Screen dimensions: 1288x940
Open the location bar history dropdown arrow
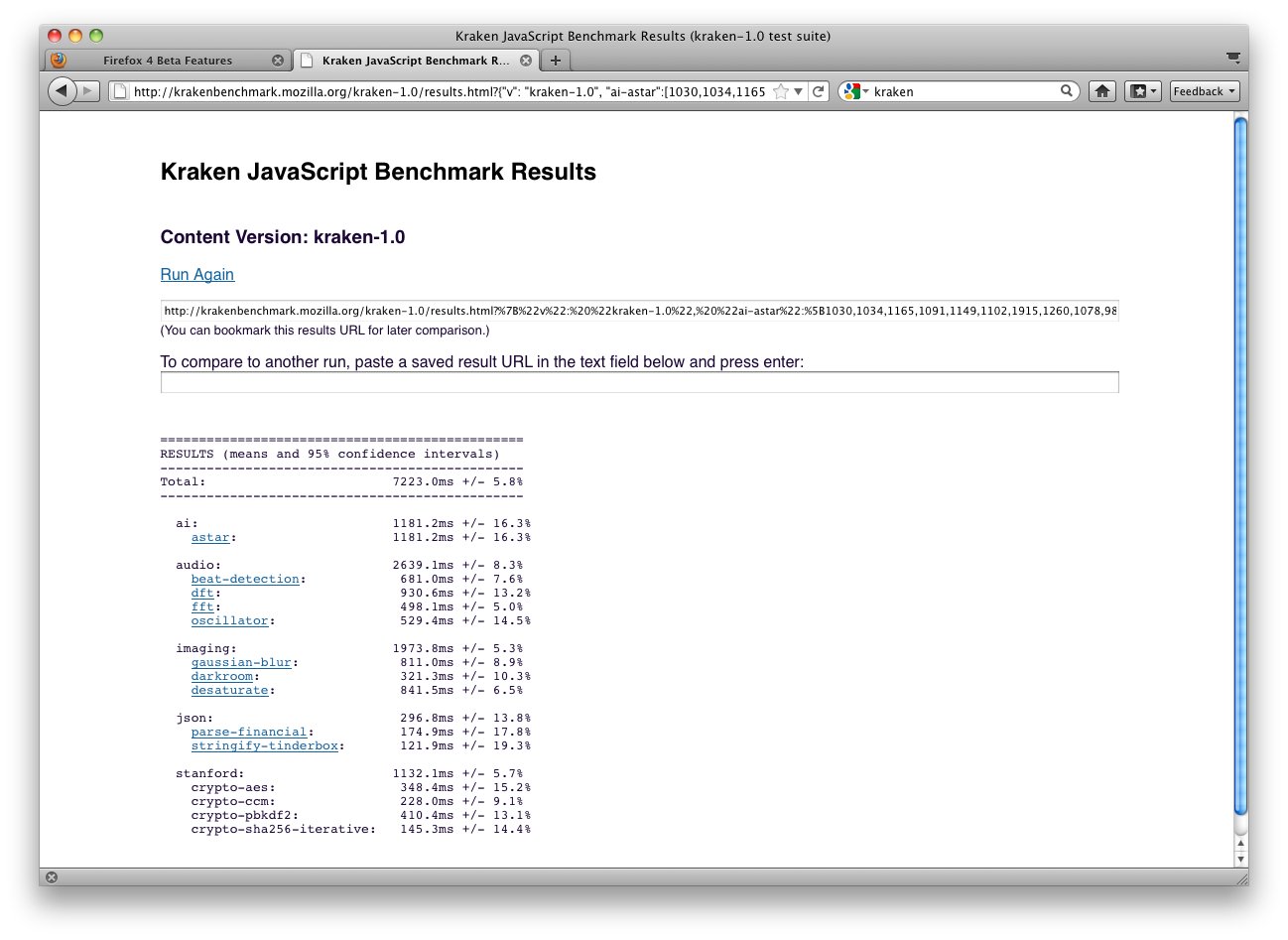pyautogui.click(x=797, y=90)
